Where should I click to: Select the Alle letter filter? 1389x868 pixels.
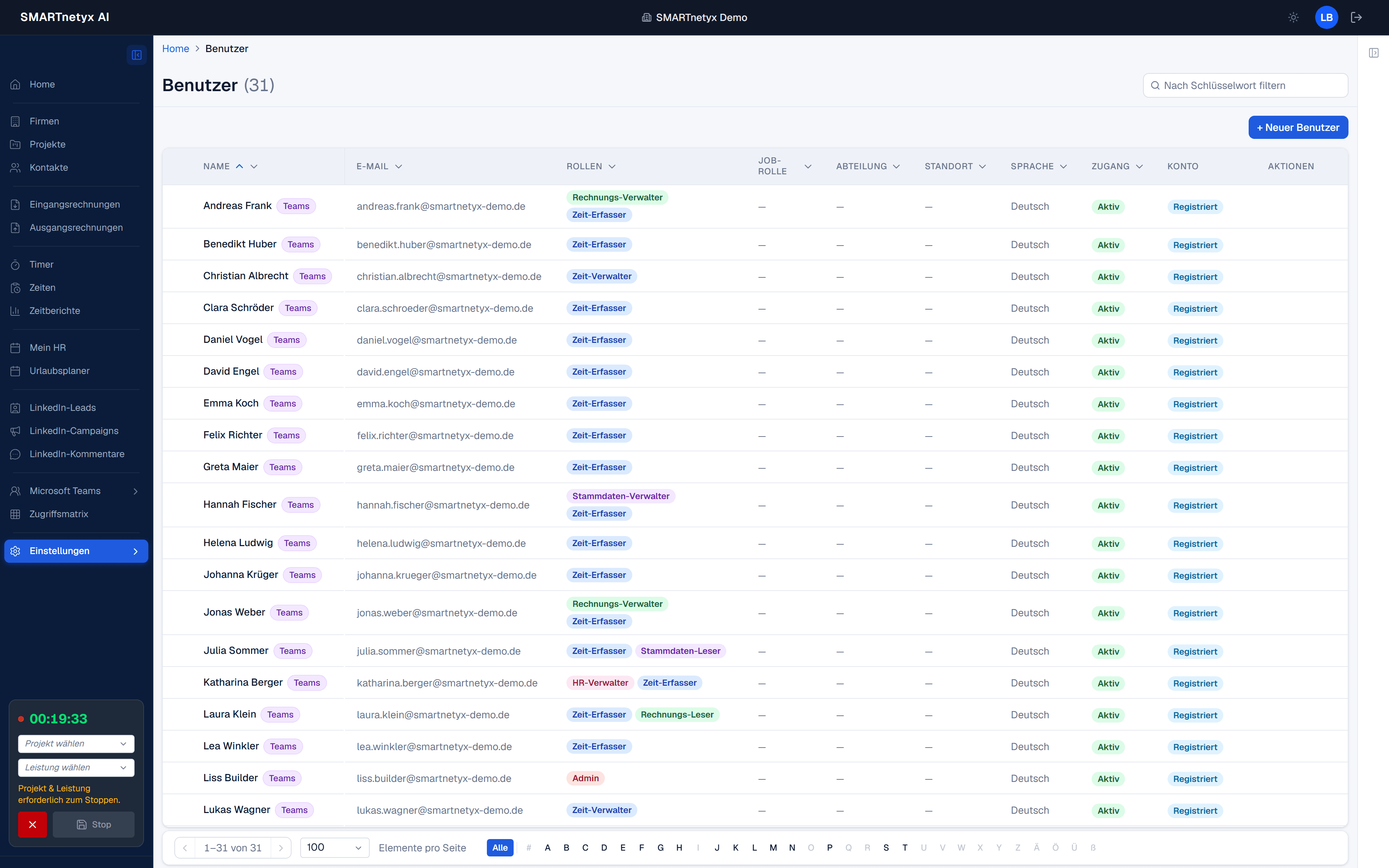click(499, 847)
